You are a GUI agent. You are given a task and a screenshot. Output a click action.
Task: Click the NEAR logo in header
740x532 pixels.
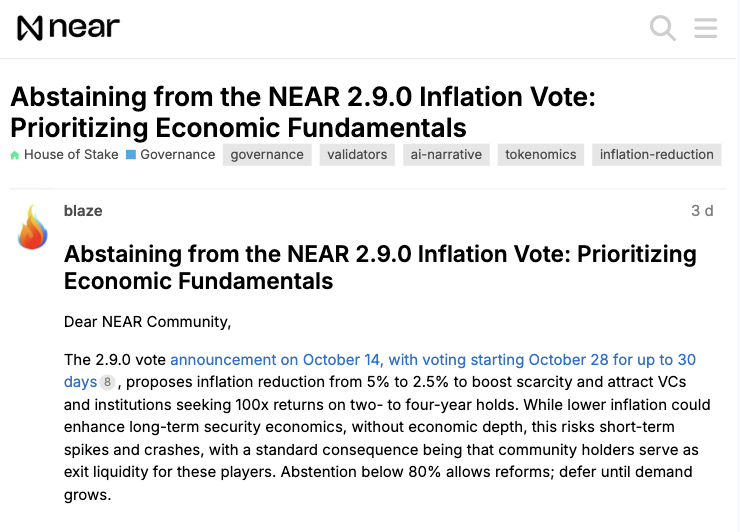point(68,28)
